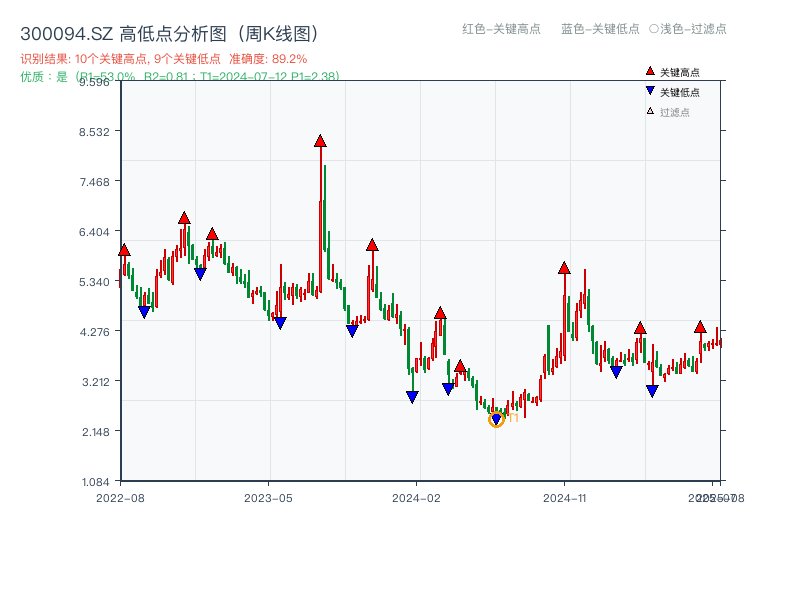This screenshot has width=800, height=600.
Task: Click the second-to-last red high marker near 4.3
Action: click(640, 328)
